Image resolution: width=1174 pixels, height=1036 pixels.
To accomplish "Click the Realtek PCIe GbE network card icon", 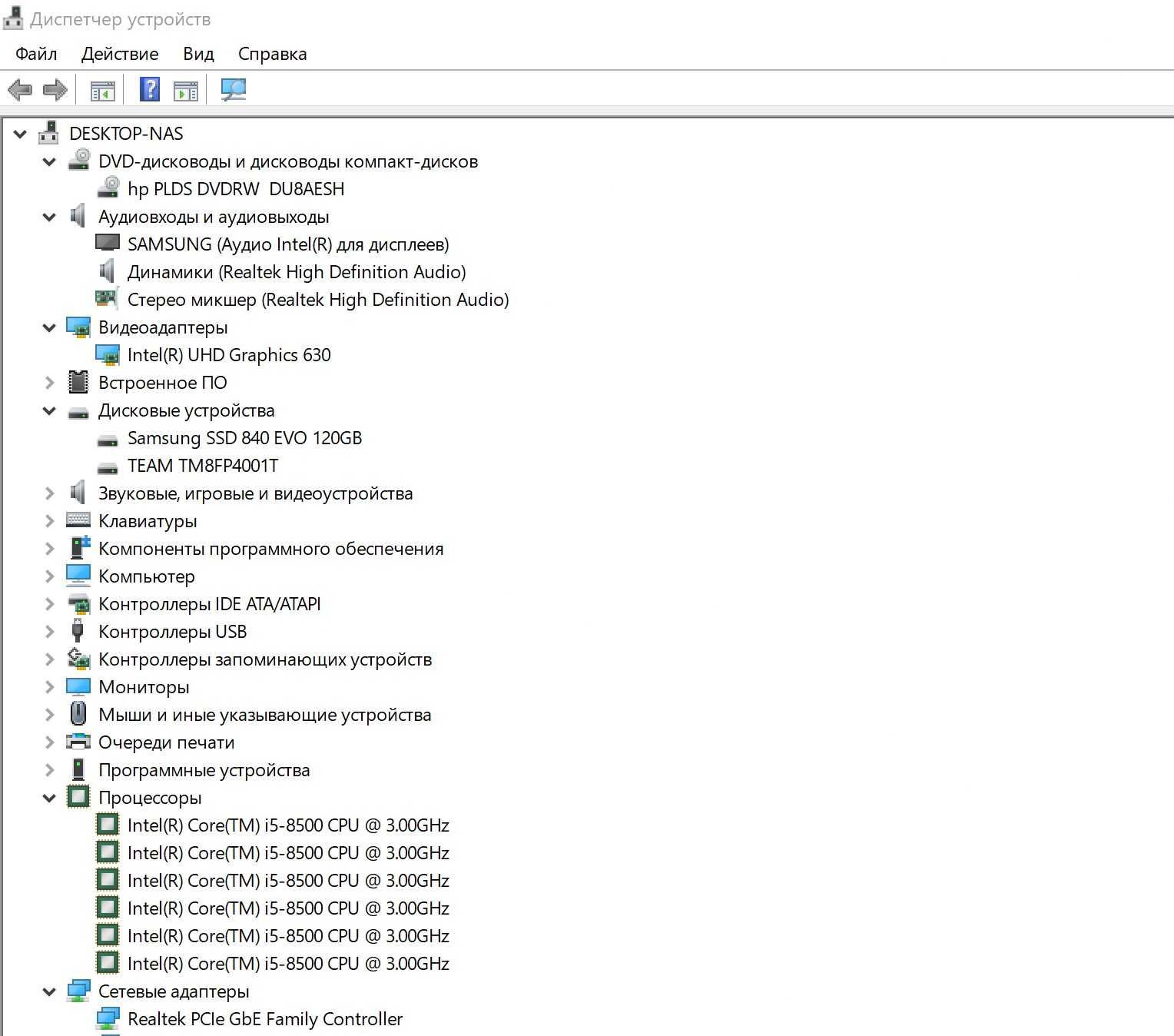I will point(108,1019).
